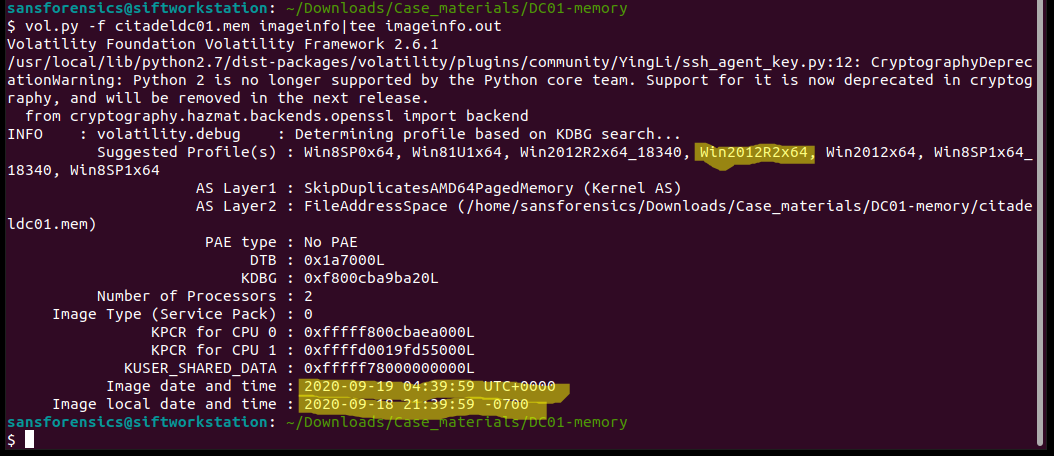Click the ssh_agent_key.py plugin path line
The width and height of the screenshot is (1054, 456).
coord(519,63)
